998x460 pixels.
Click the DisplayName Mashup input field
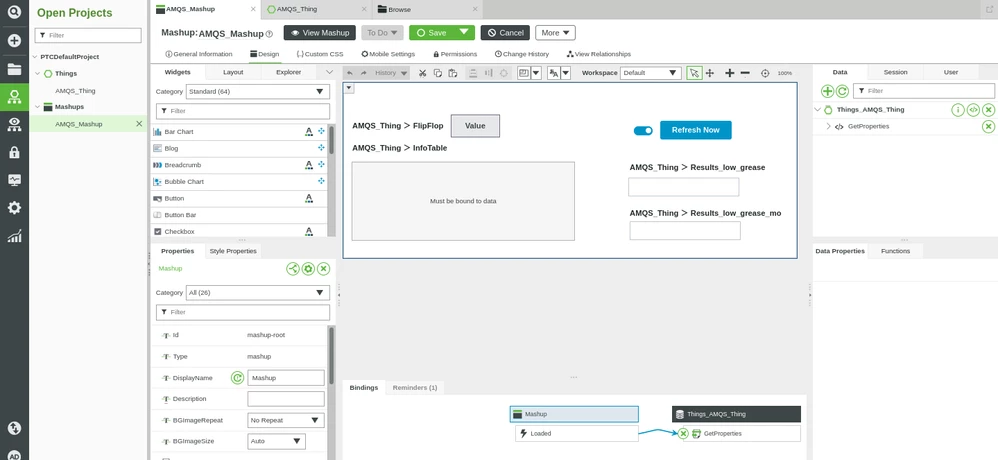[286, 378]
